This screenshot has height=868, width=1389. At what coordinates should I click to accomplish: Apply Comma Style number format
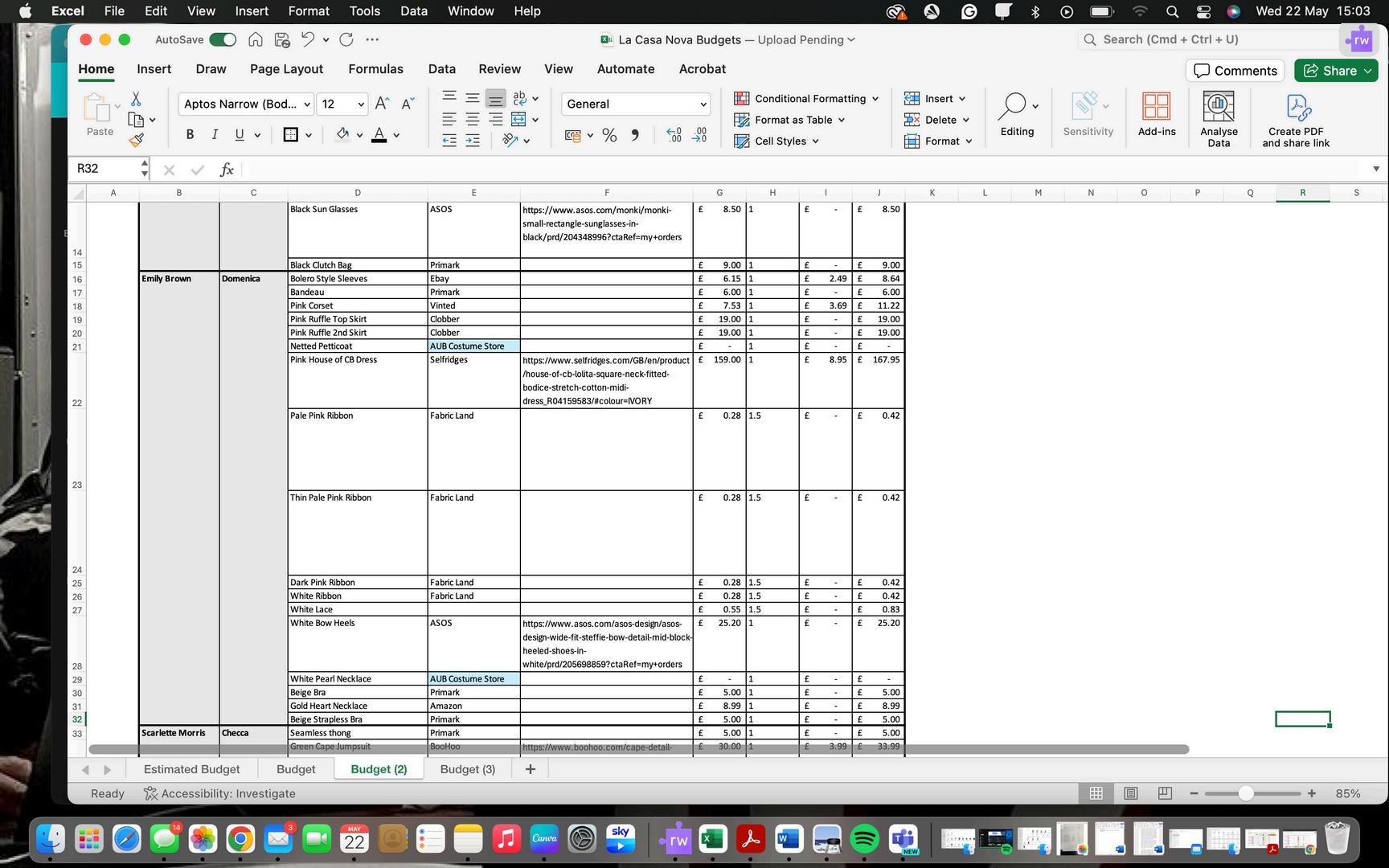pyautogui.click(x=635, y=135)
